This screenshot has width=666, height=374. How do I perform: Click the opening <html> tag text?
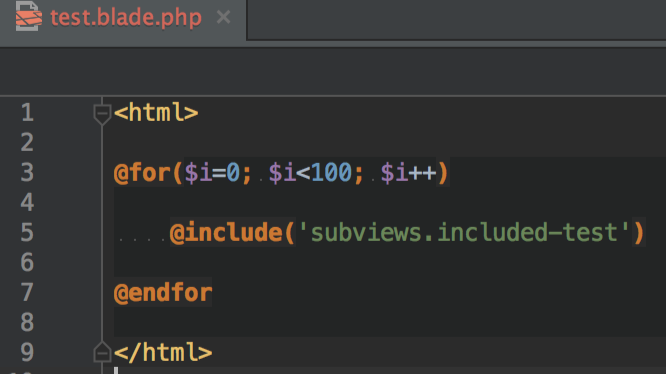(156, 113)
